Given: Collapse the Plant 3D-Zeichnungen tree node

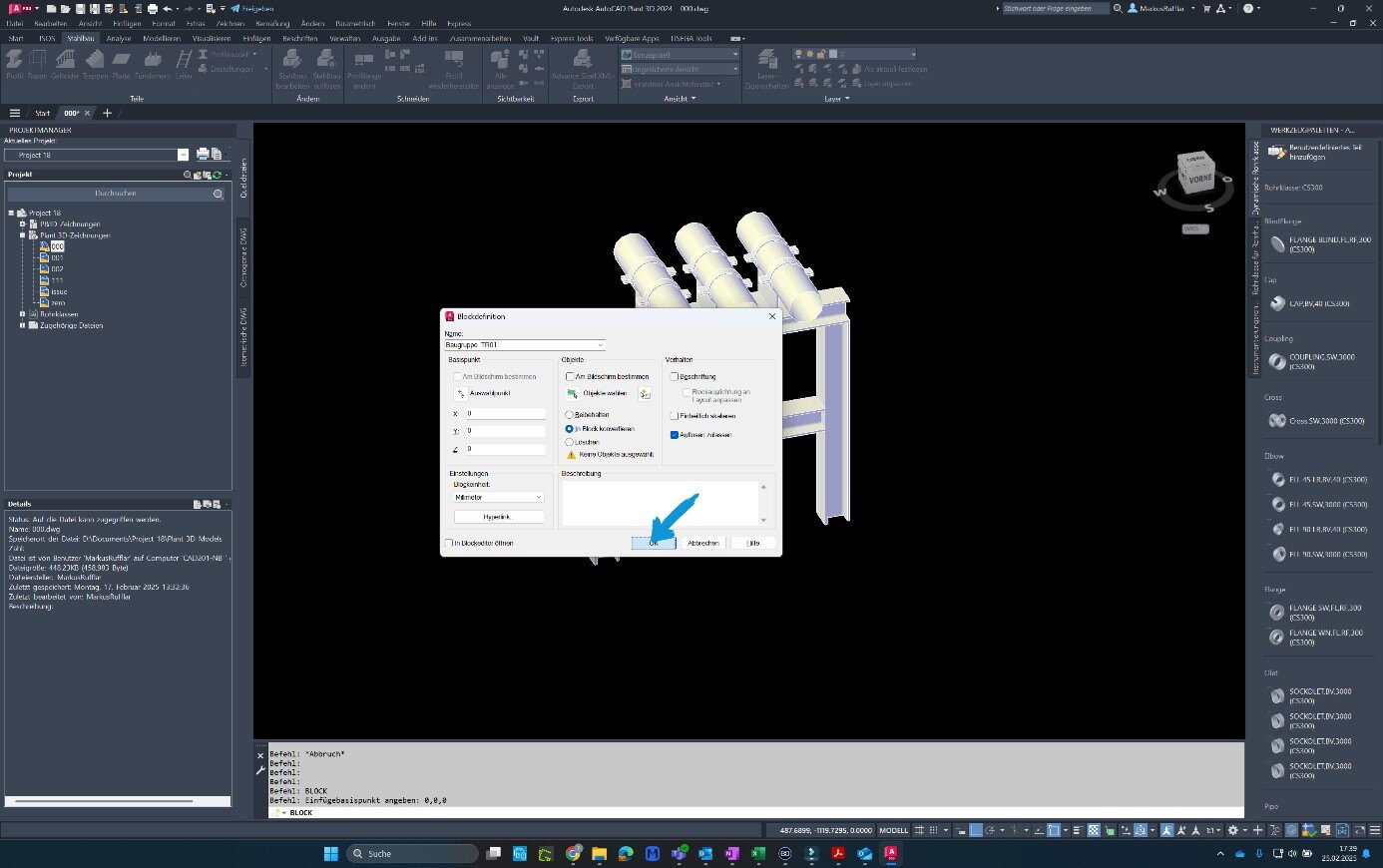Looking at the screenshot, I should coord(22,235).
